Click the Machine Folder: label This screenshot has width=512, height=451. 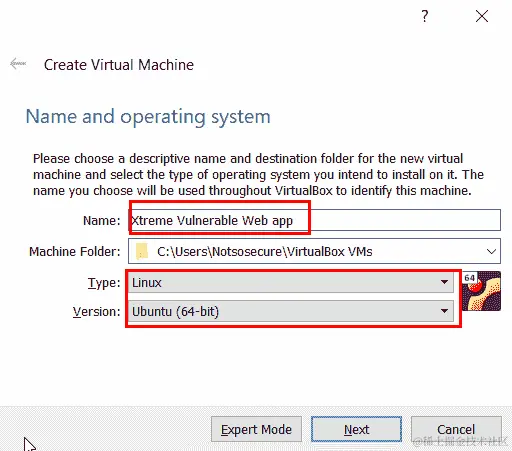tap(75, 251)
